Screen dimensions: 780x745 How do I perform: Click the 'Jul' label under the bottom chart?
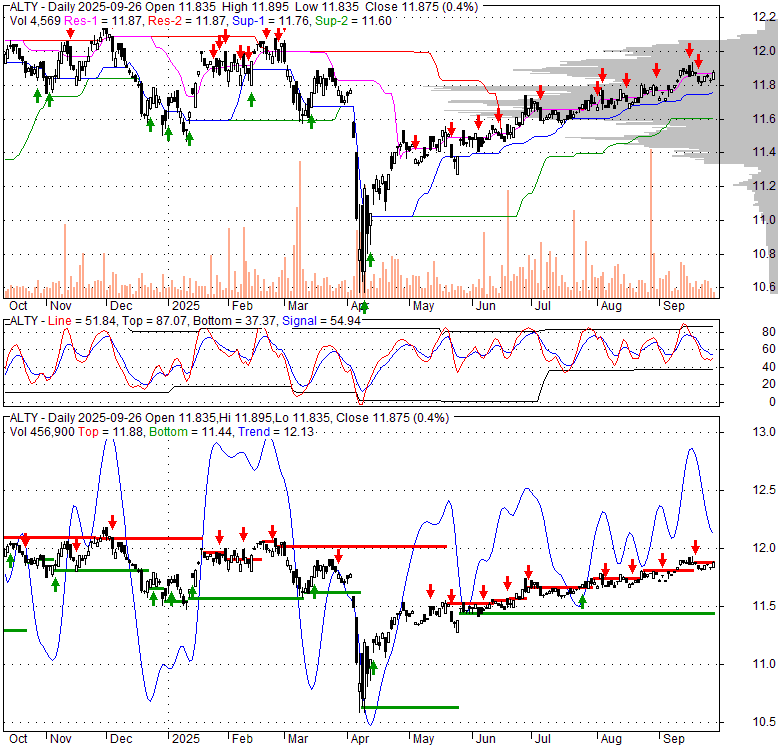pos(542,739)
